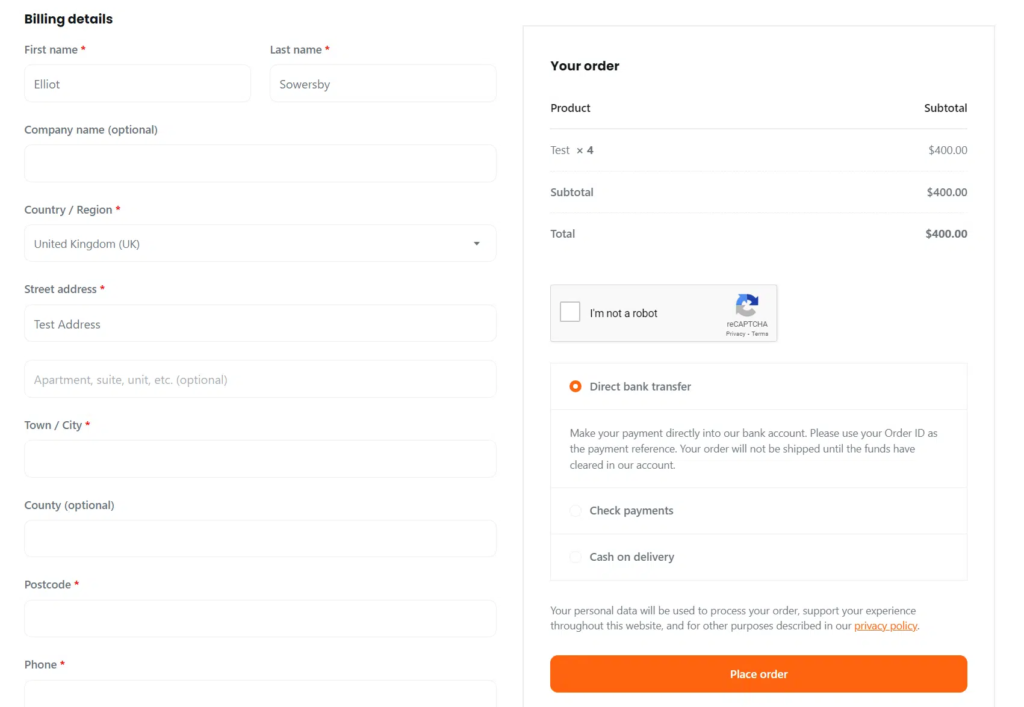This screenshot has height=707, width=1024.
Task: Click the reCAPTCHA logo icon
Action: (747, 305)
